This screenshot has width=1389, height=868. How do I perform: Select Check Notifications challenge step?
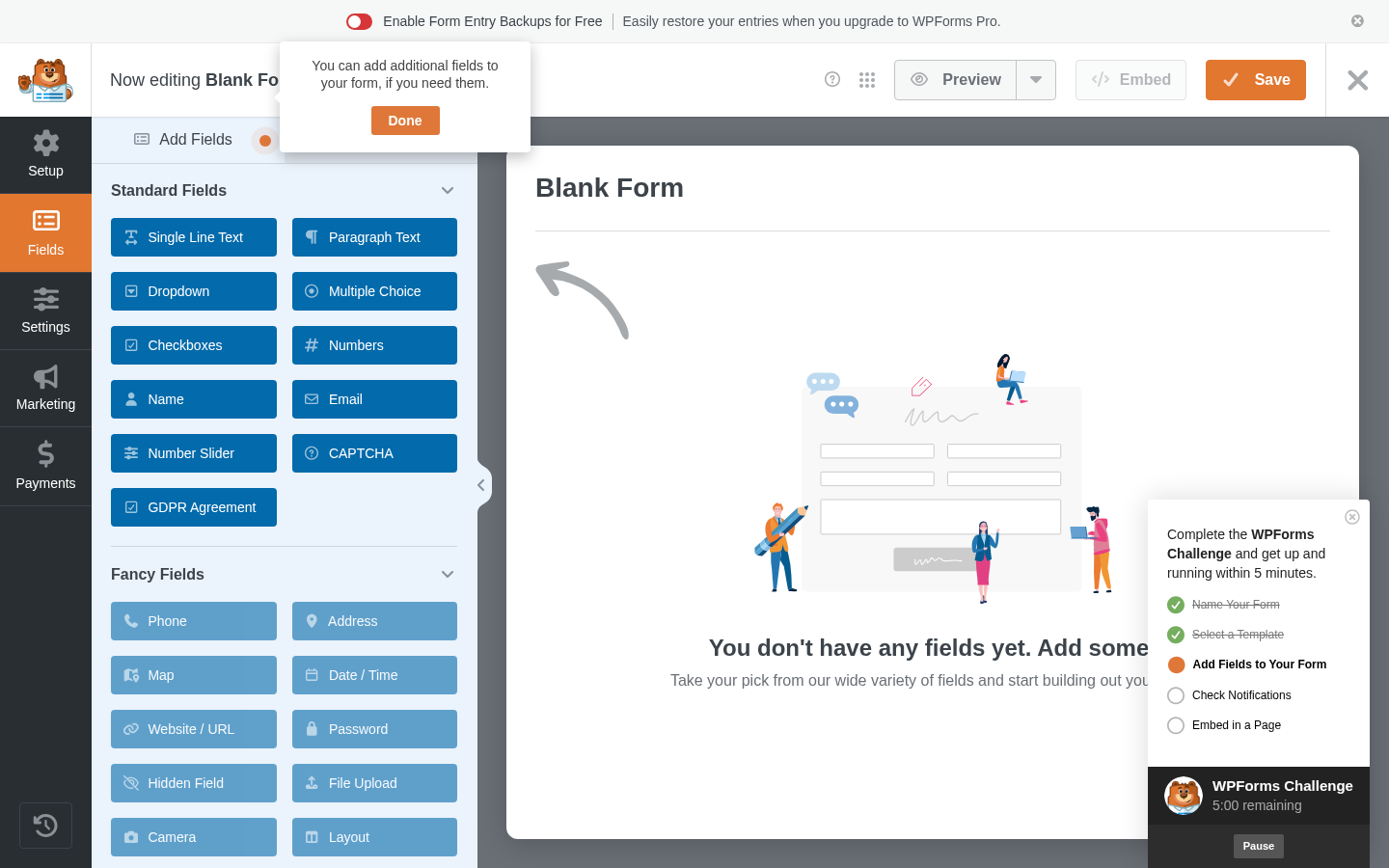[1241, 695]
